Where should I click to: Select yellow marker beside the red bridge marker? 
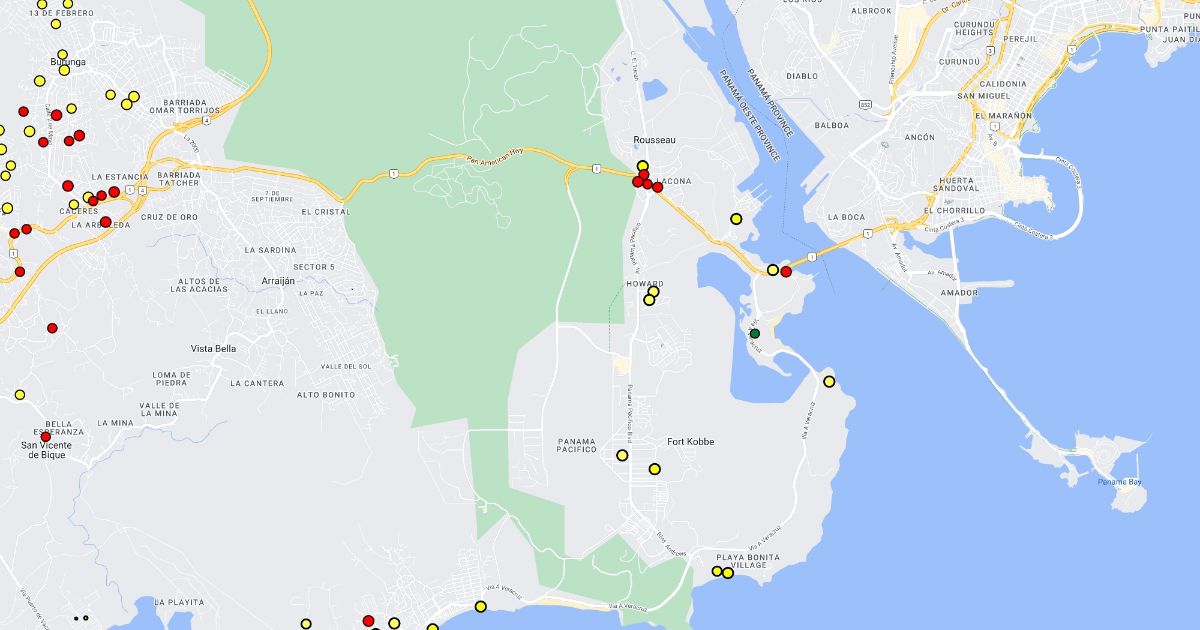(773, 270)
